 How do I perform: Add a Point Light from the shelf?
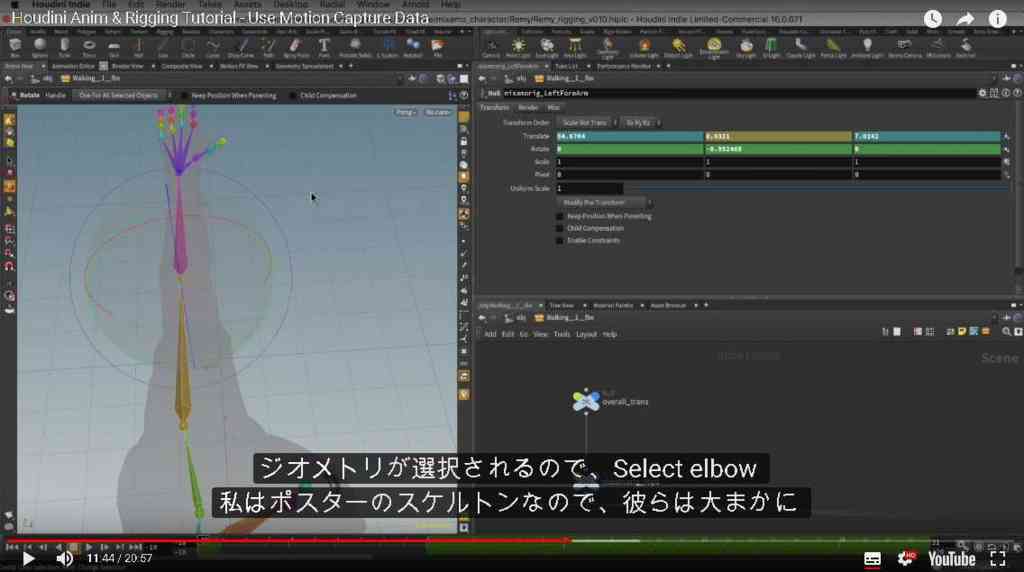tap(519, 47)
